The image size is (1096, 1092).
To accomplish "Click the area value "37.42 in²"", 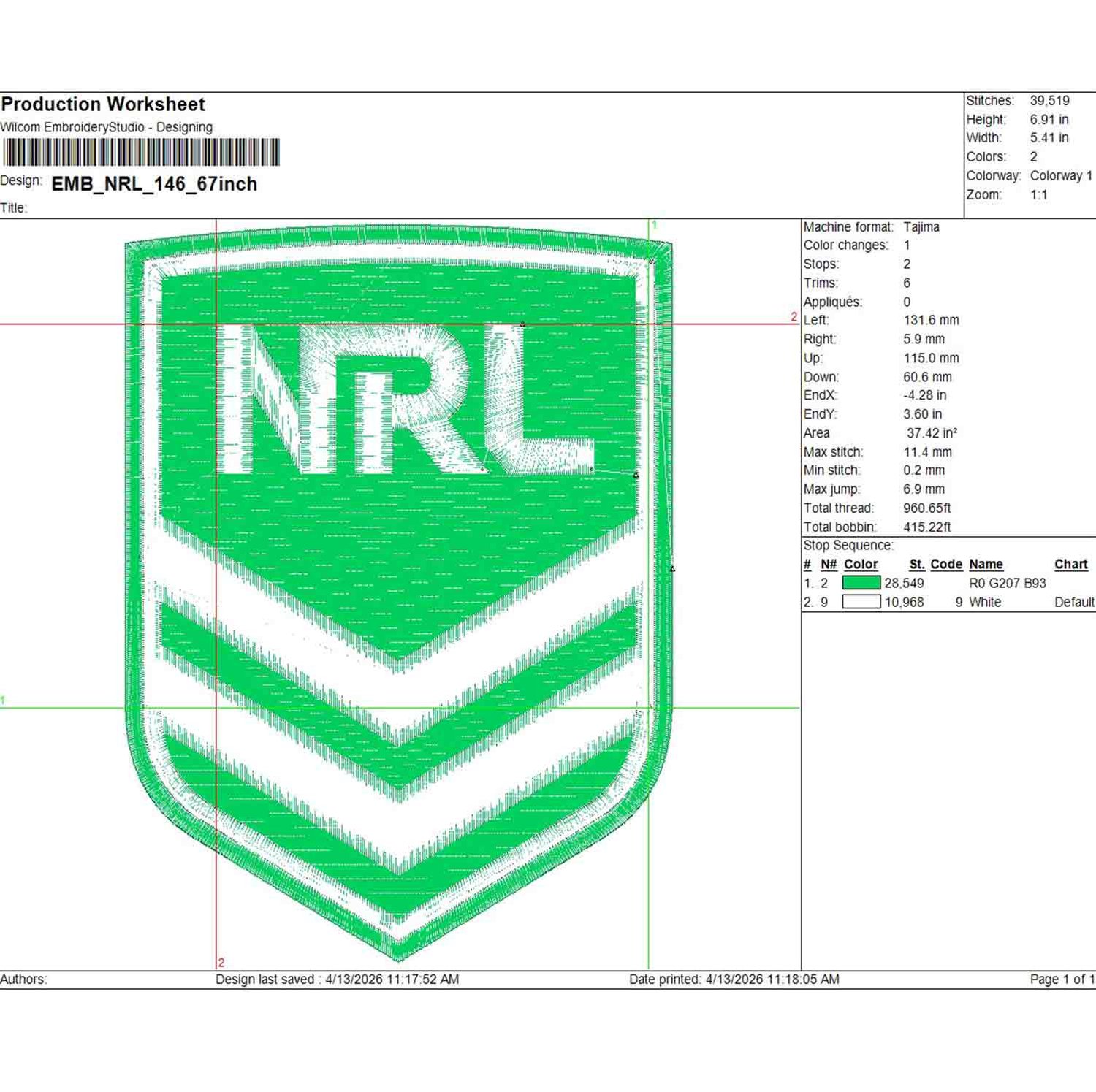I will [x=932, y=434].
